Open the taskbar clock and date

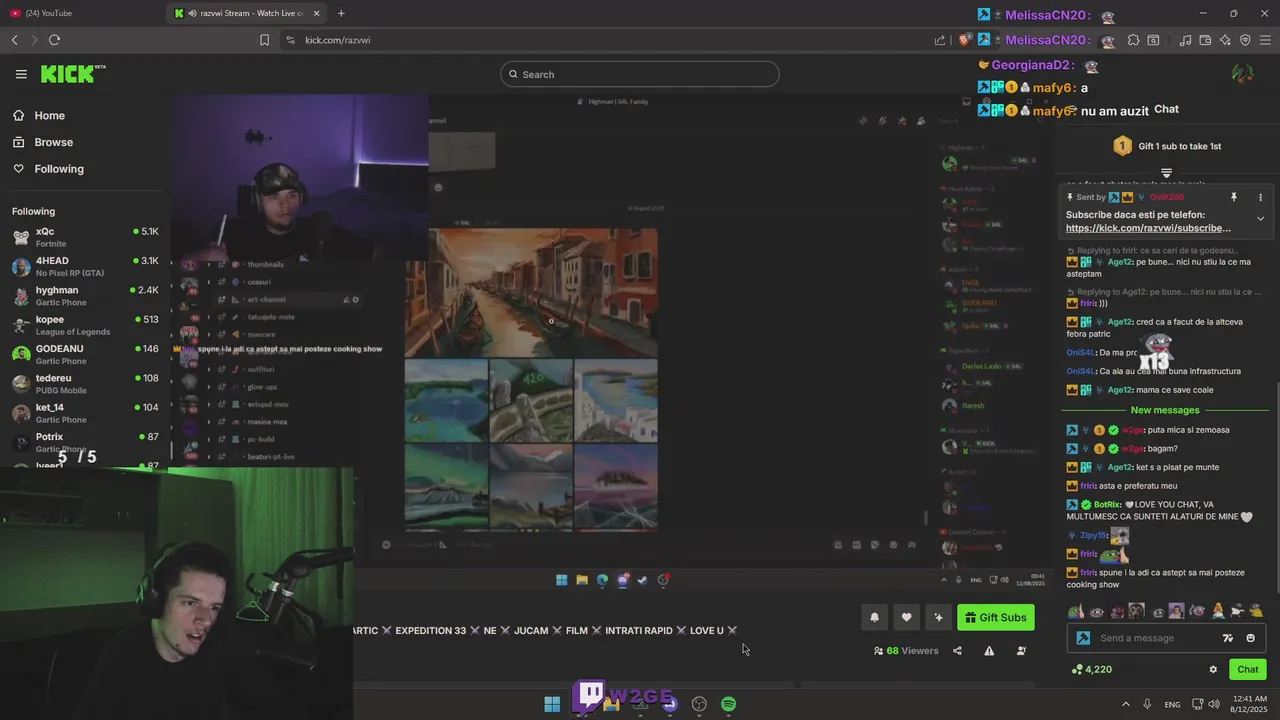1251,704
